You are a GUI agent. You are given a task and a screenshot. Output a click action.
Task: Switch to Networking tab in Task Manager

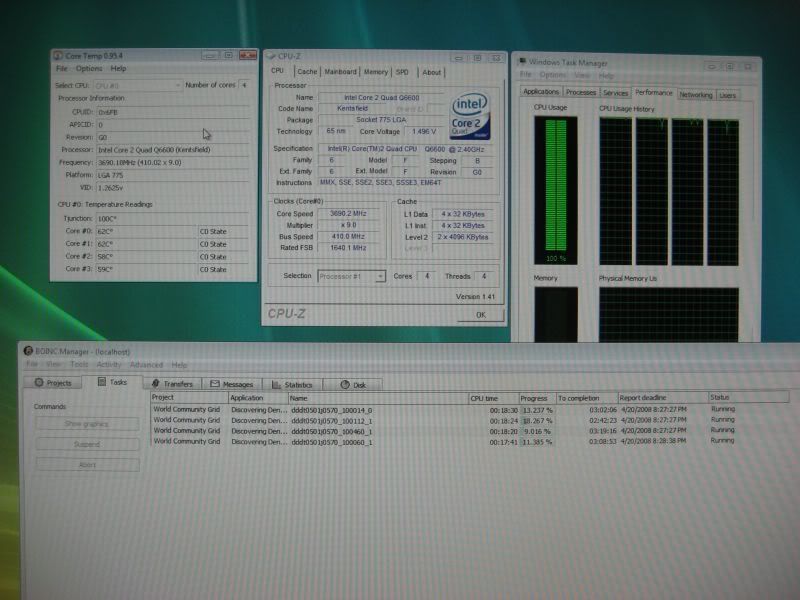coord(695,95)
